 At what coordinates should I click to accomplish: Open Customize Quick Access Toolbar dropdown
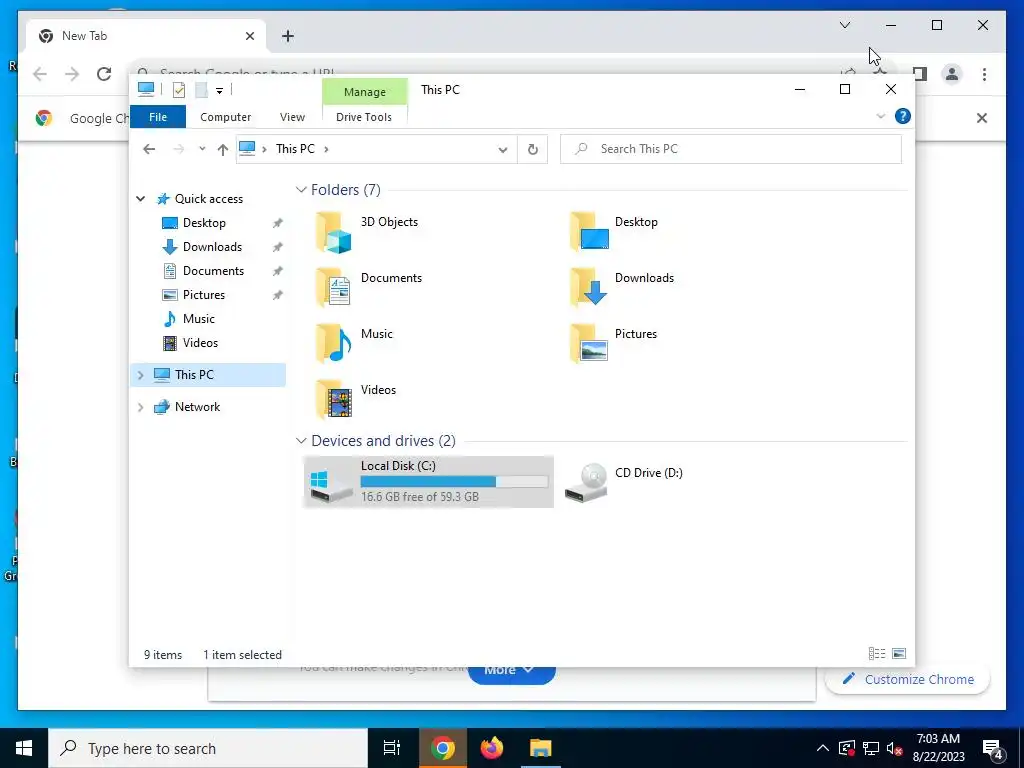click(219, 91)
